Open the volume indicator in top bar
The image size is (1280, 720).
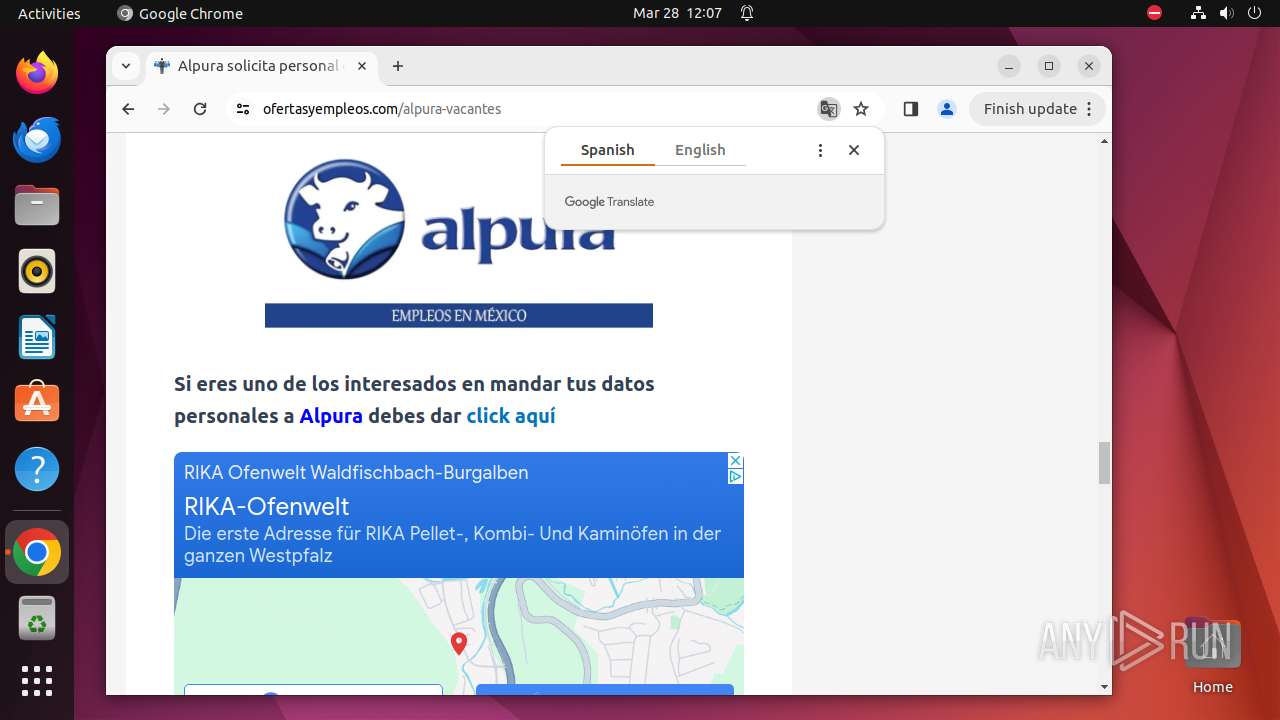[x=1227, y=13]
